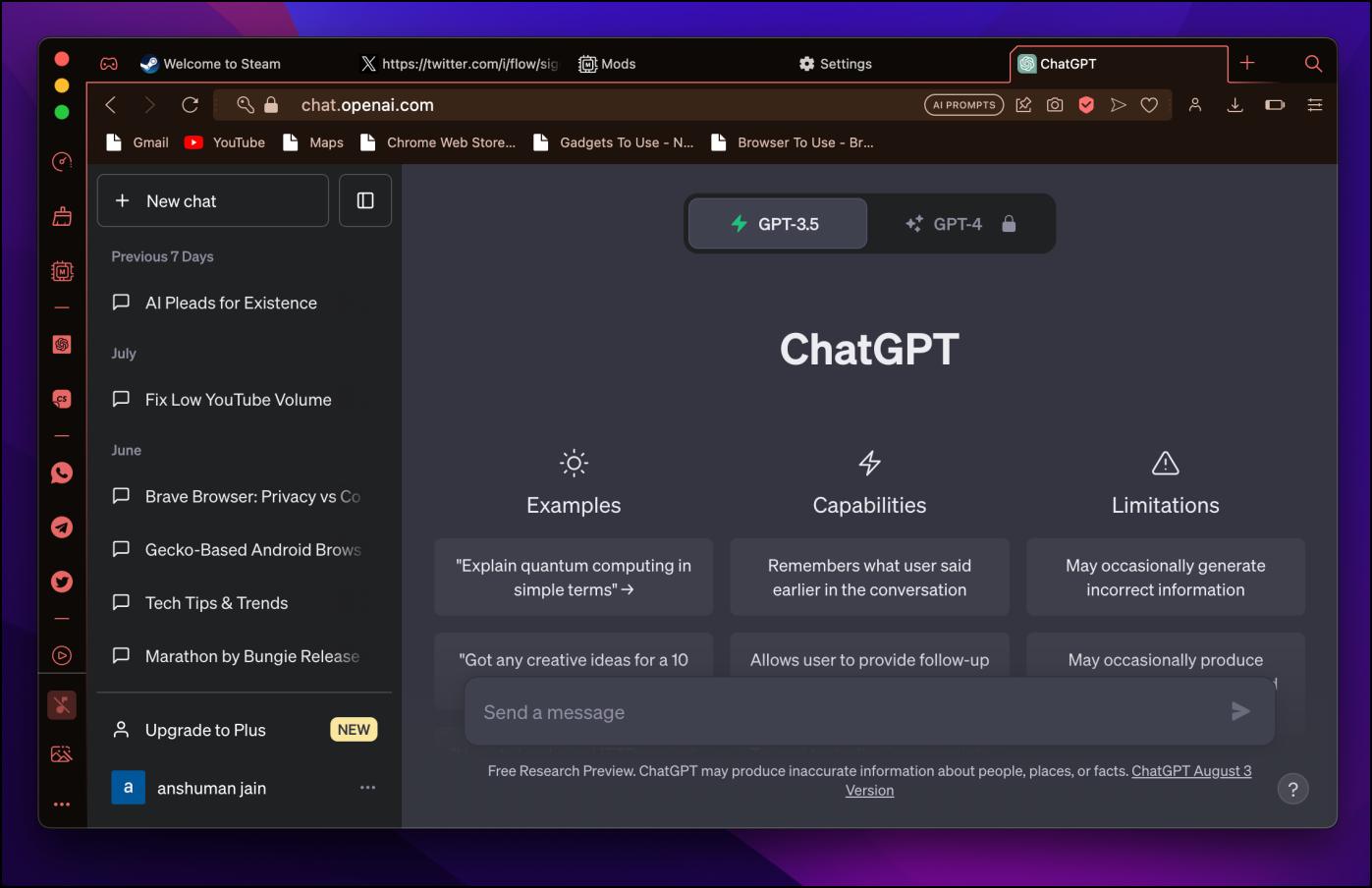The height and width of the screenshot is (888, 1372).
Task: Click the send flow arrow icon
Action: pos(1118,105)
